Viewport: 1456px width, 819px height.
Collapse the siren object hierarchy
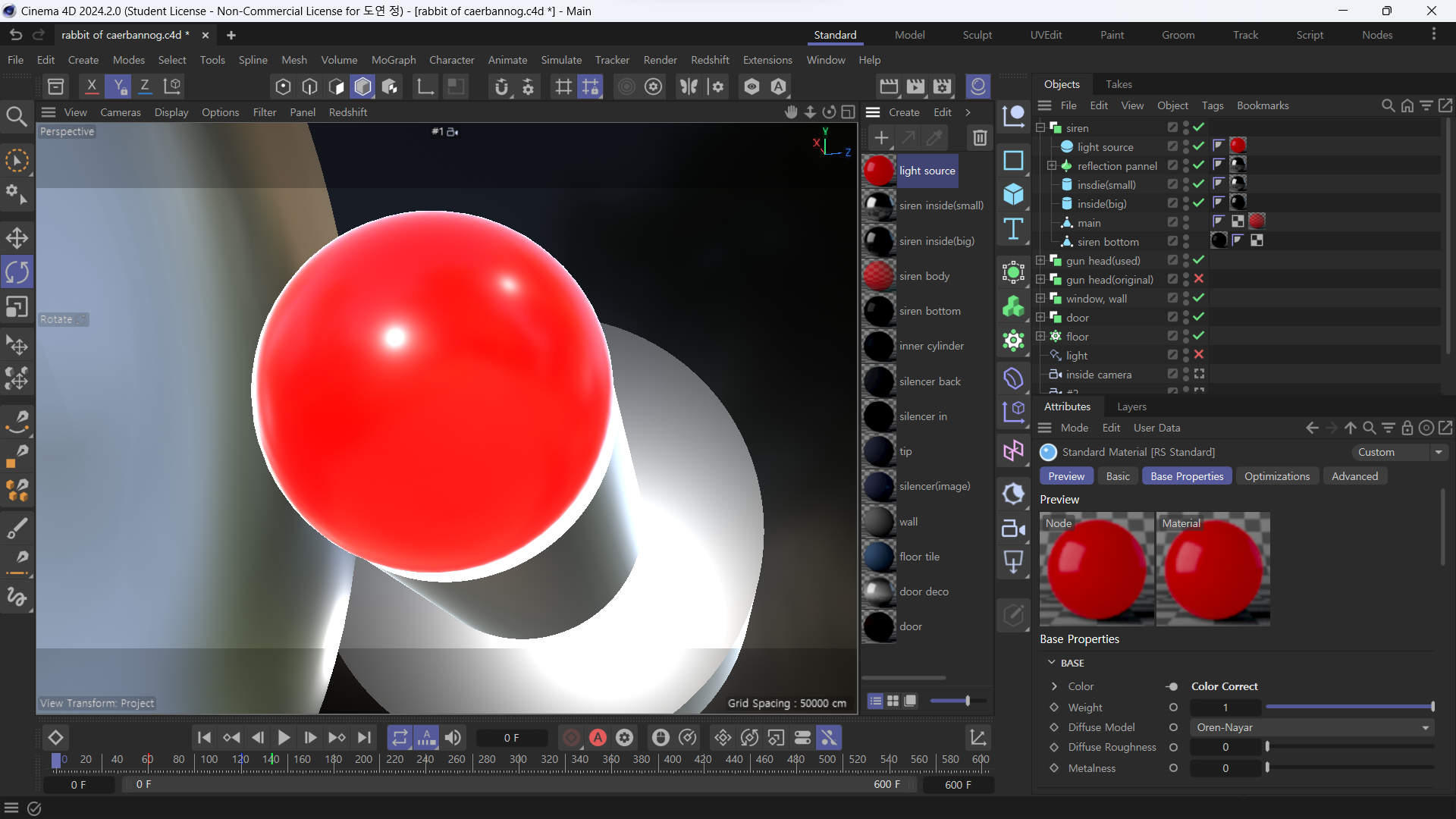coord(1040,127)
